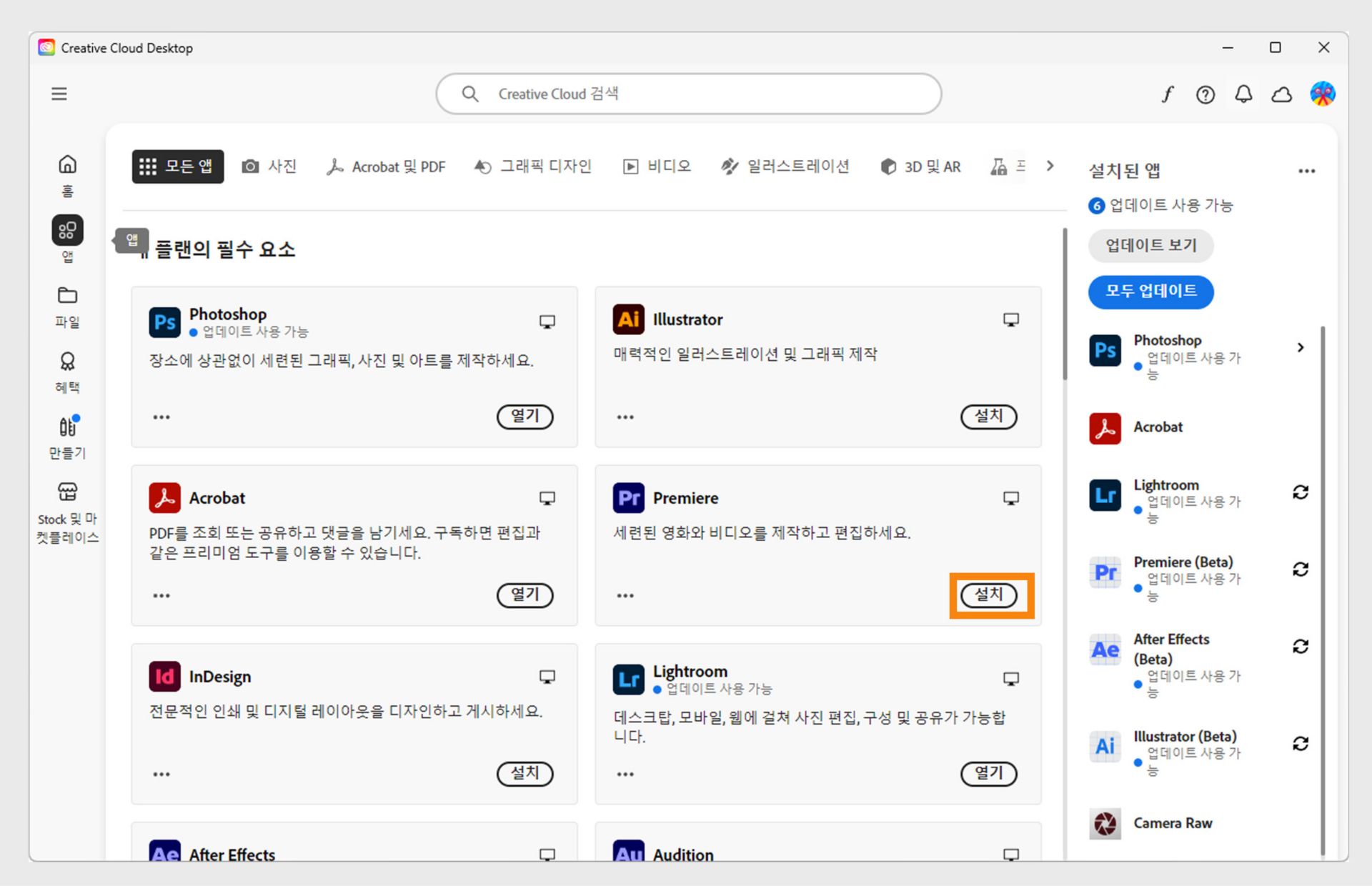Open Files (파일) in sidebar
The width and height of the screenshot is (1372, 886).
click(x=67, y=307)
